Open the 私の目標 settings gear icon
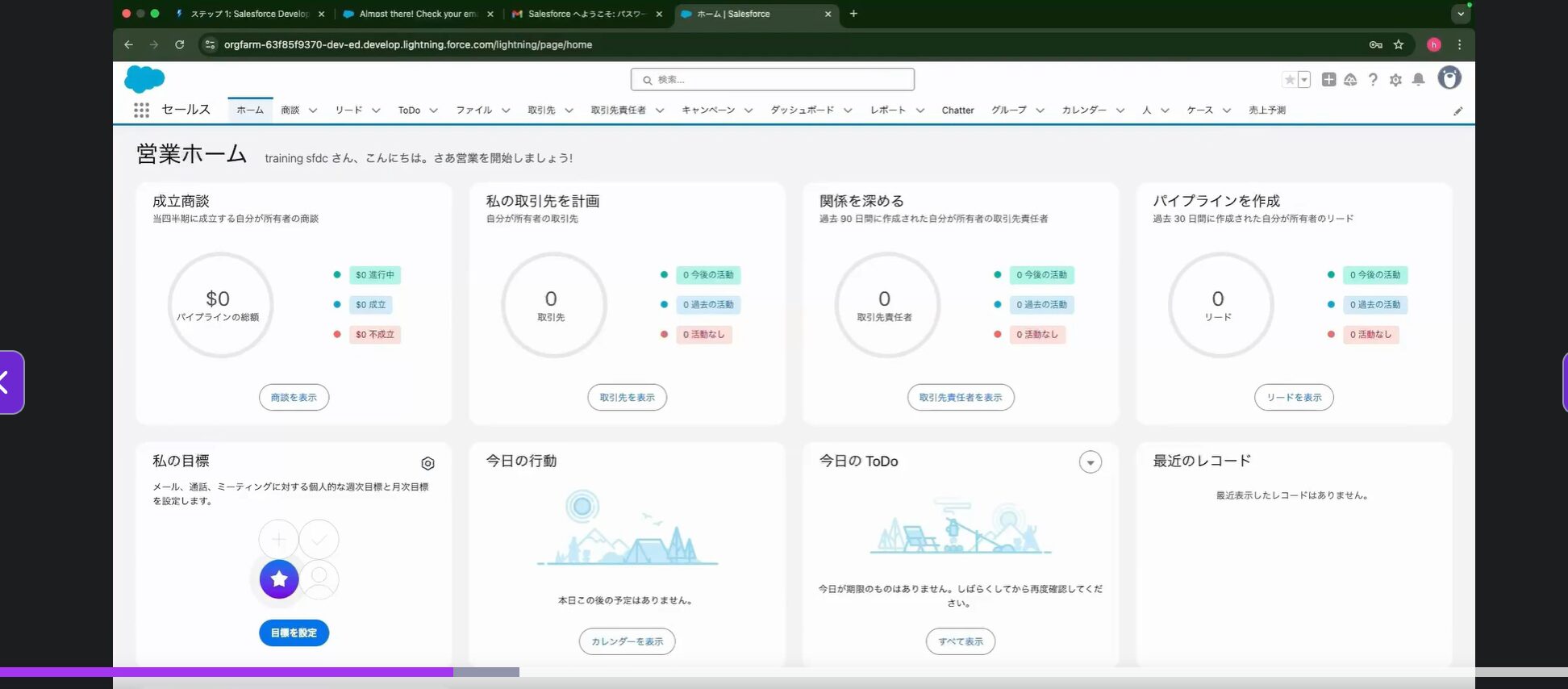 point(427,463)
